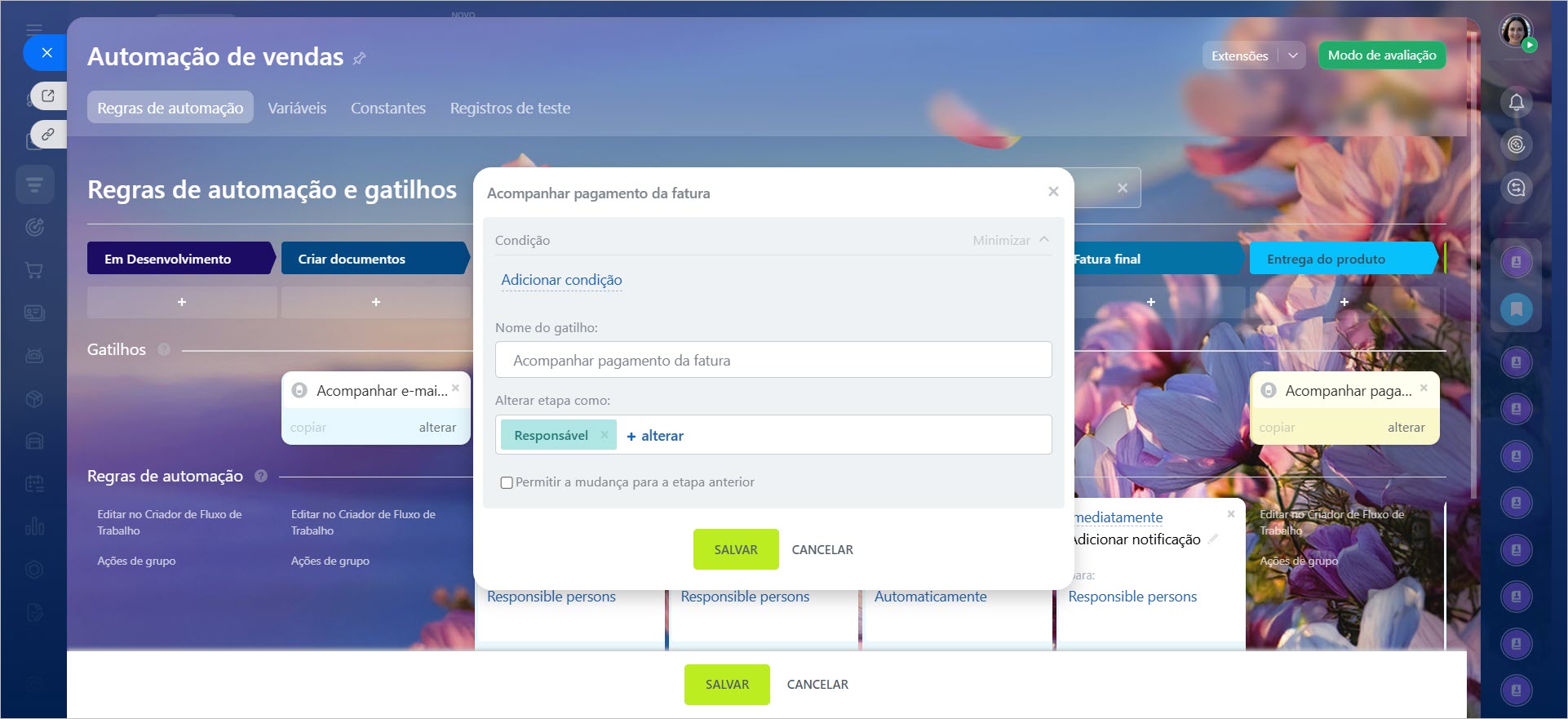Click the Nome do gatilho text field
The width and height of the screenshot is (1568, 719).
coord(773,360)
